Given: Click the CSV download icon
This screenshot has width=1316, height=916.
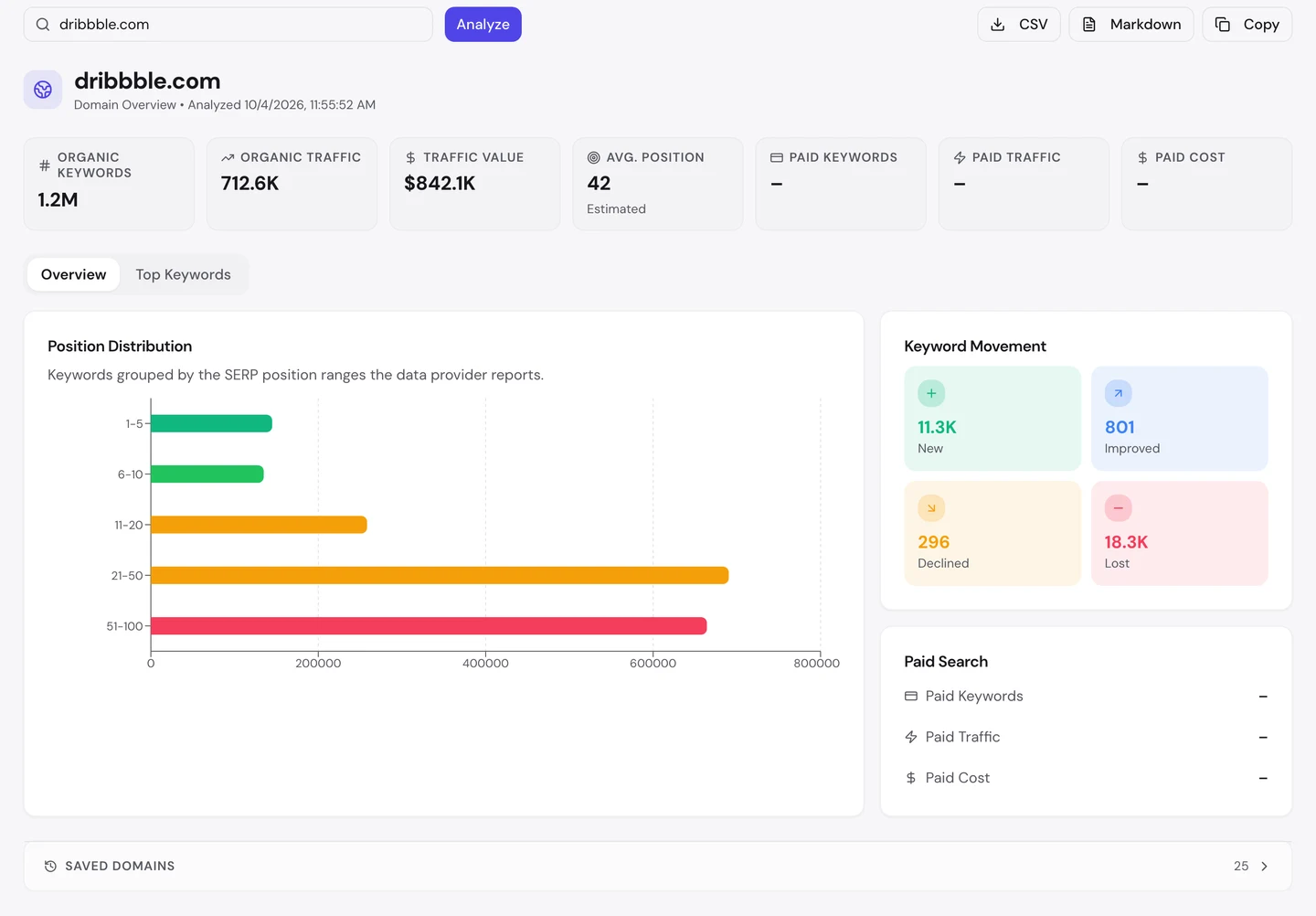Looking at the screenshot, I should pos(998,25).
